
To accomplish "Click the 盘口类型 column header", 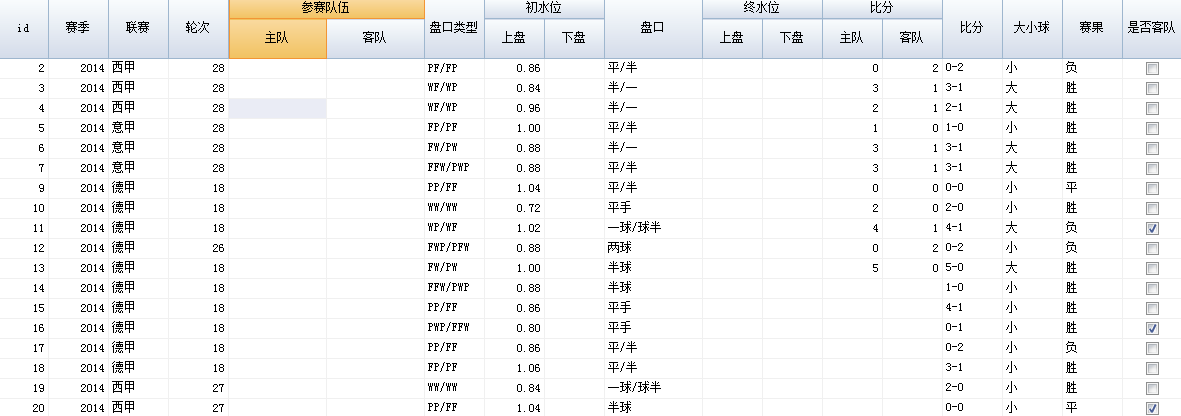I will tap(454, 29).
